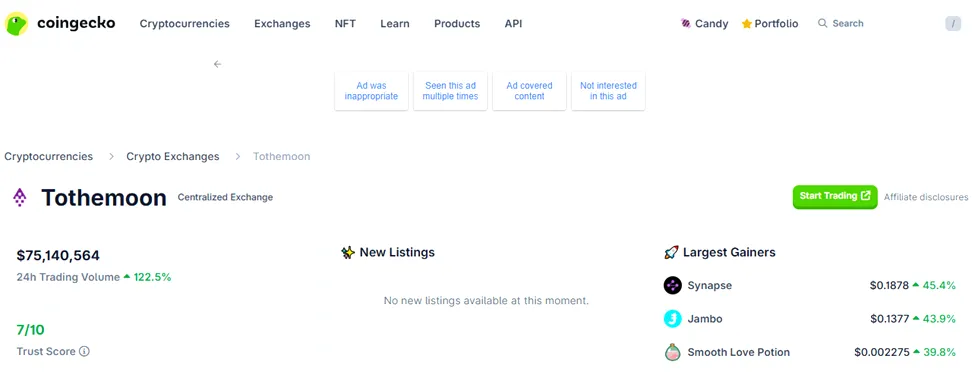Screen dimensions: 975x387
Task: Go to Cryptocurrencies breadcrumb
Action: tap(49, 156)
